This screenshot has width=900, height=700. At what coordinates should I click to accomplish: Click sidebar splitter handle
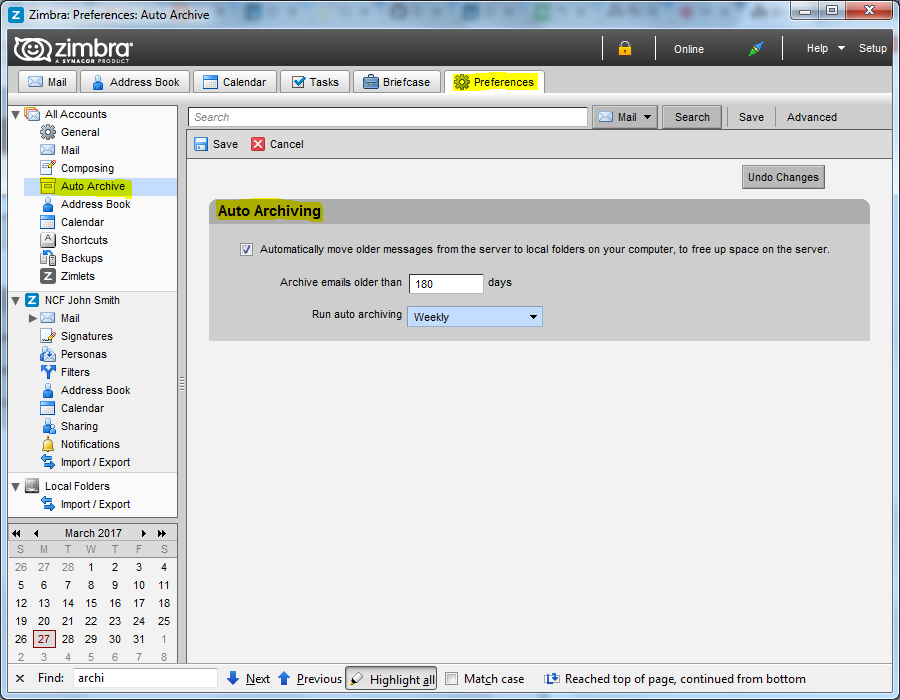(182, 384)
